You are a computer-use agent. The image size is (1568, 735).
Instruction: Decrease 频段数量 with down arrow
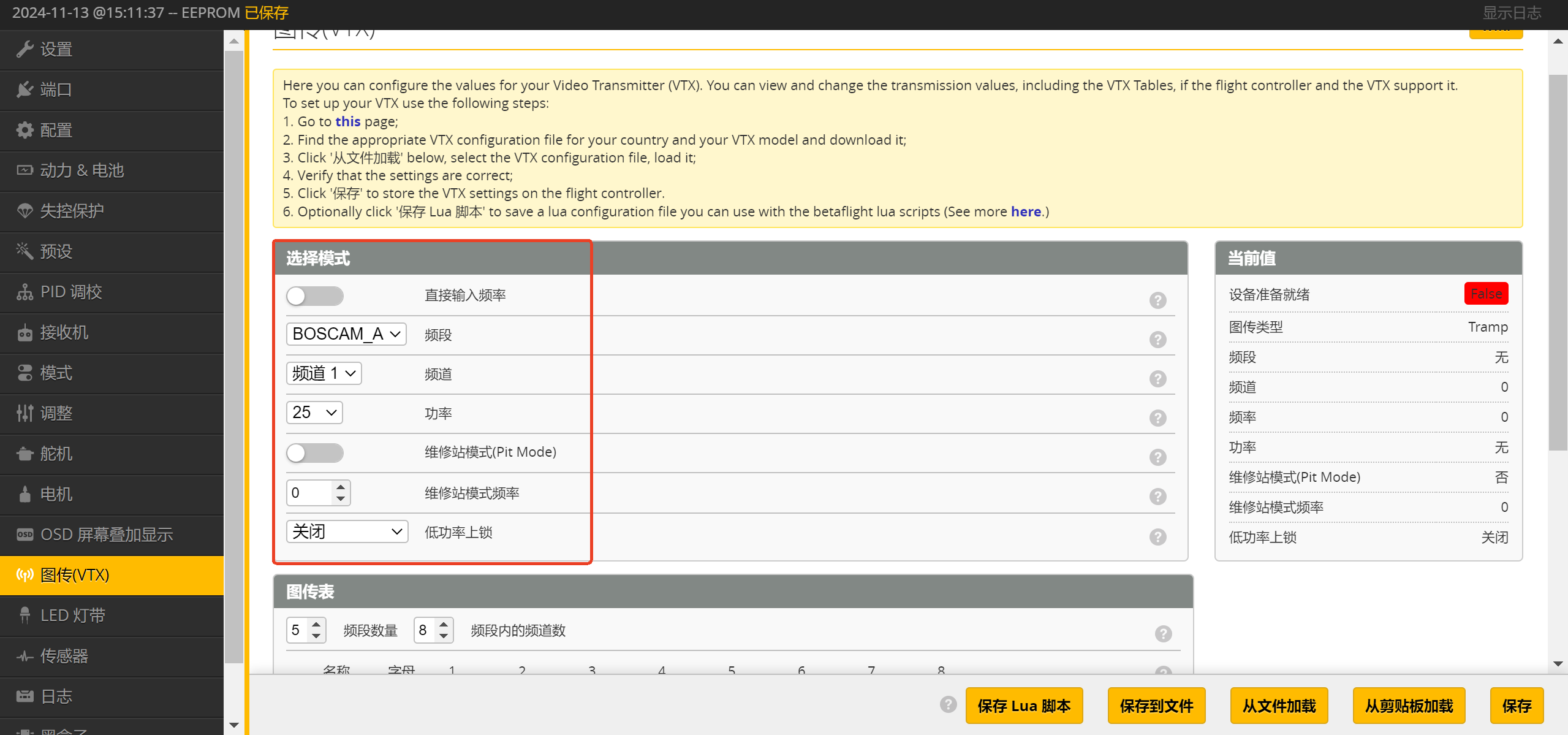click(316, 636)
